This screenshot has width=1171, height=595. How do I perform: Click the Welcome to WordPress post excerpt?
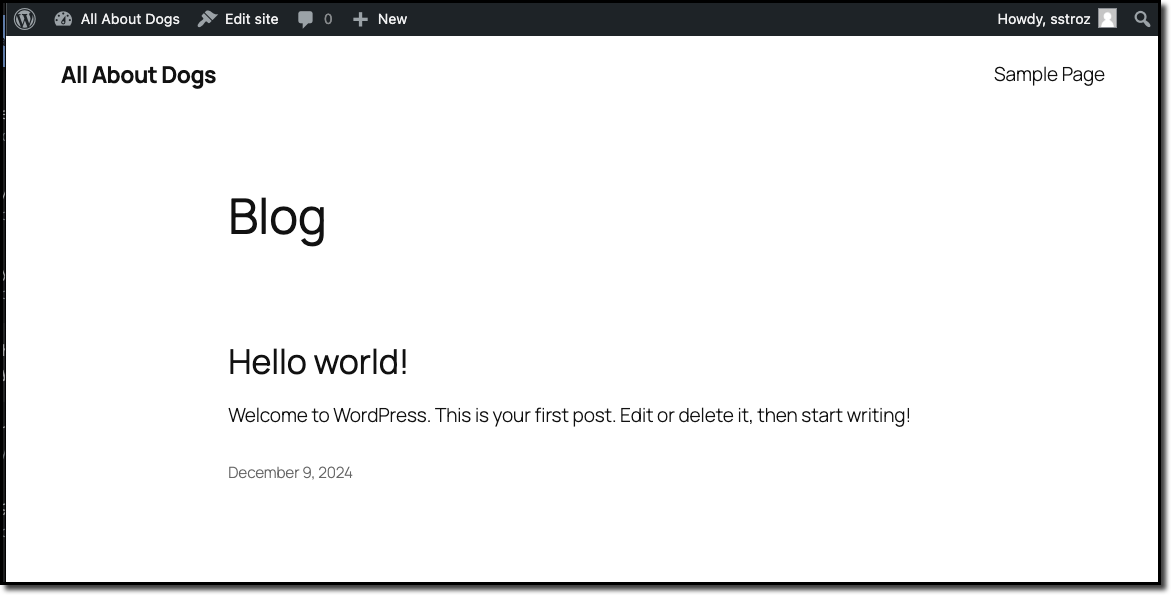click(569, 414)
